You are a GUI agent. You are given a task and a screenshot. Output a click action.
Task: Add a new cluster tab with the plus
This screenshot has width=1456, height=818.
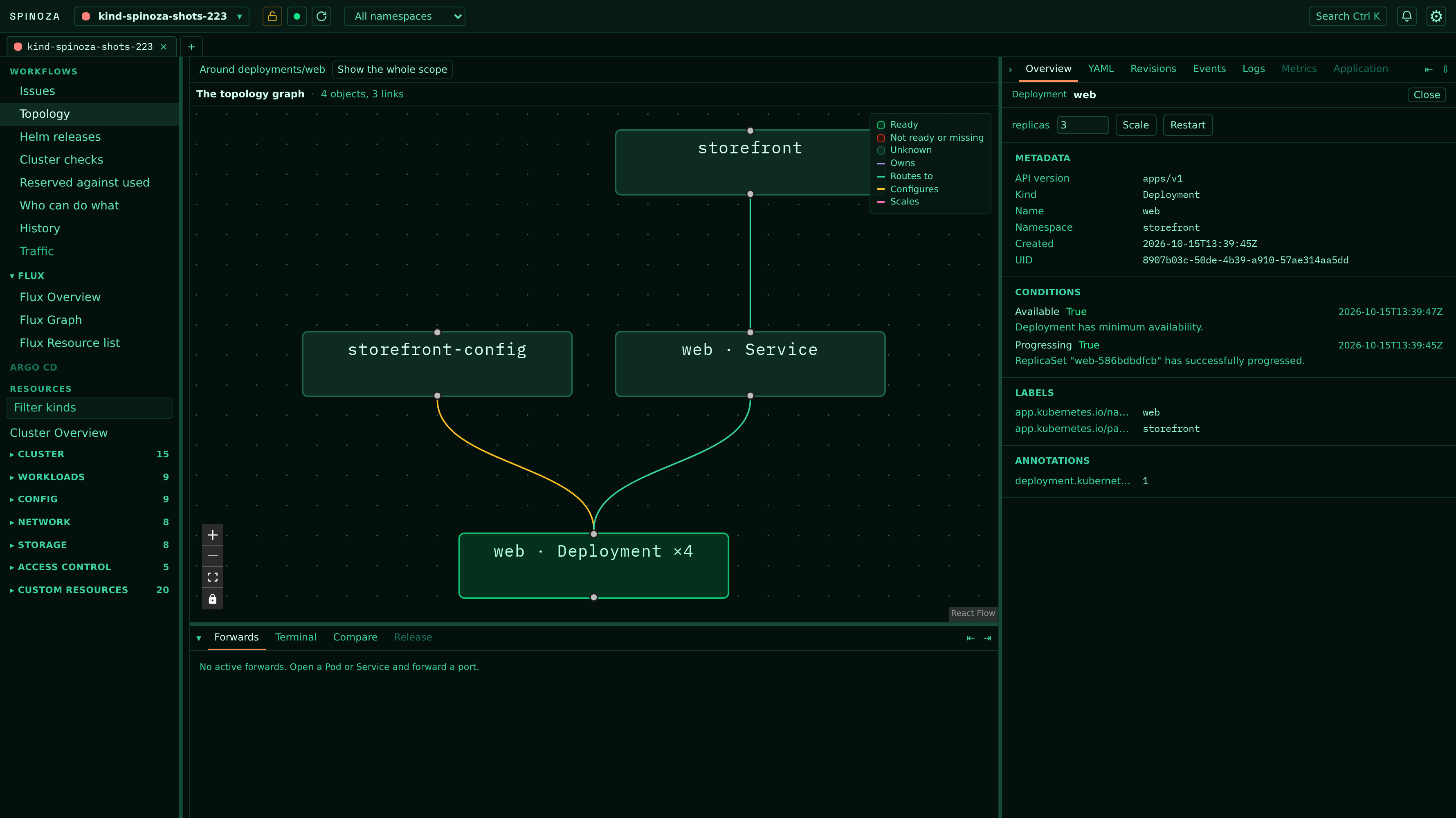pyautogui.click(x=191, y=47)
